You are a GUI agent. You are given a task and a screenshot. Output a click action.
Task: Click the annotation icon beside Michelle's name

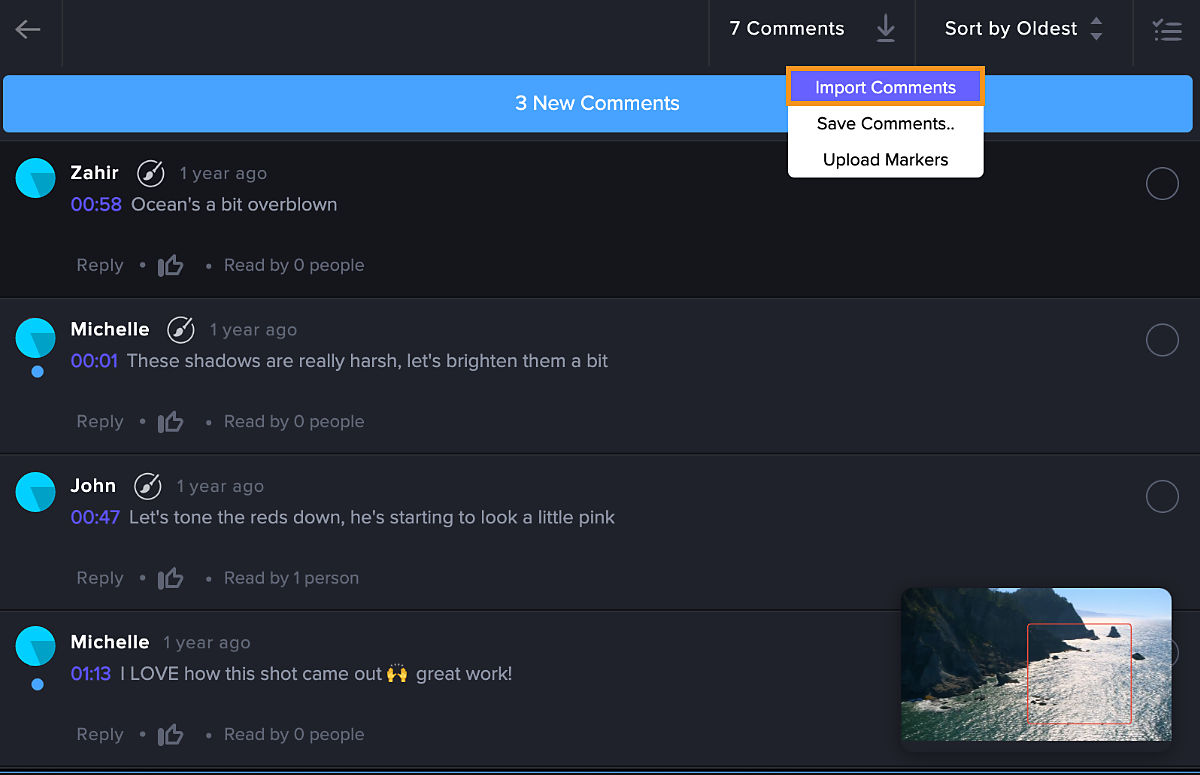[180, 329]
